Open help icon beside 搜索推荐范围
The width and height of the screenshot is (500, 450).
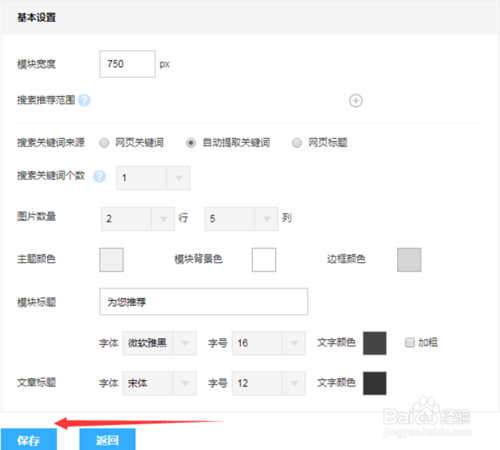(x=84, y=100)
